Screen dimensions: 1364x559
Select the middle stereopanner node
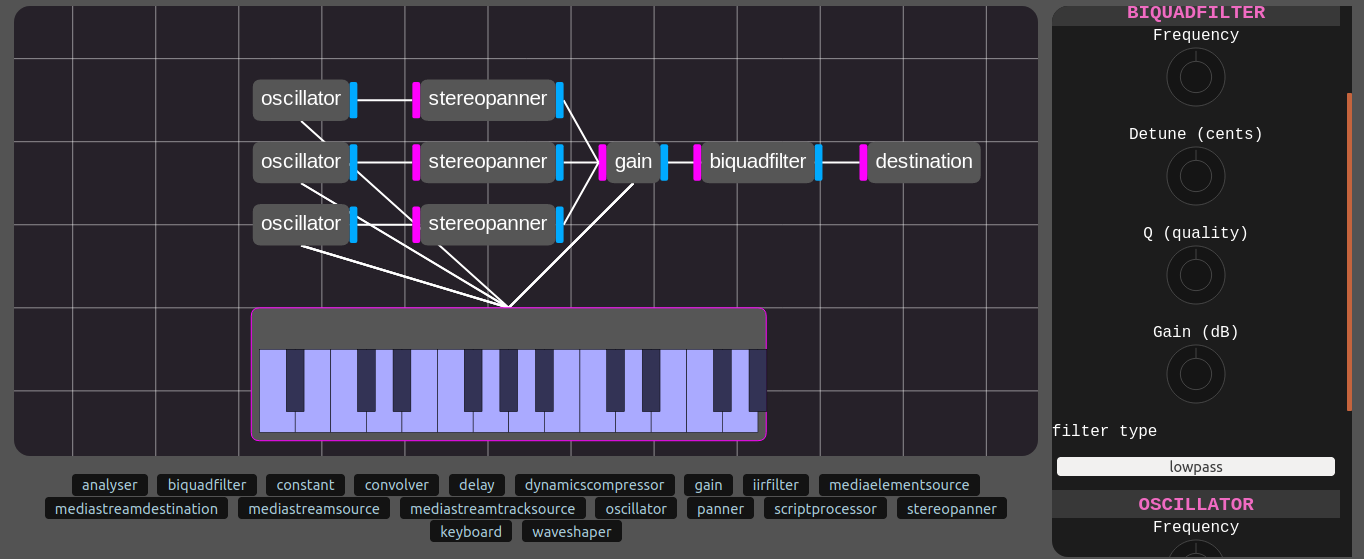pyautogui.click(x=488, y=161)
